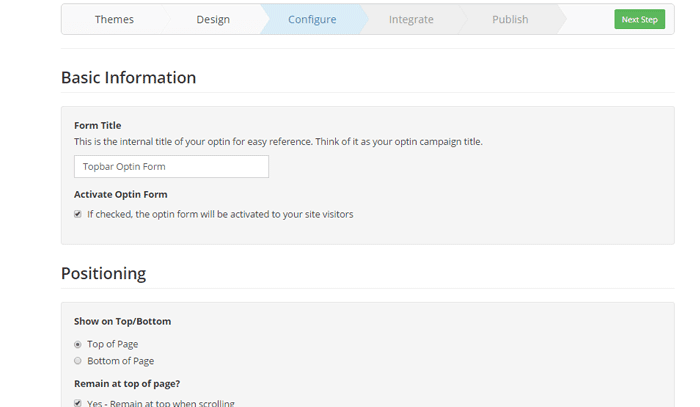Image resolution: width=700 pixels, height=407 pixels.
Task: Click the 'If checked, the optin form will be activated' label
Action: [x=220, y=214]
